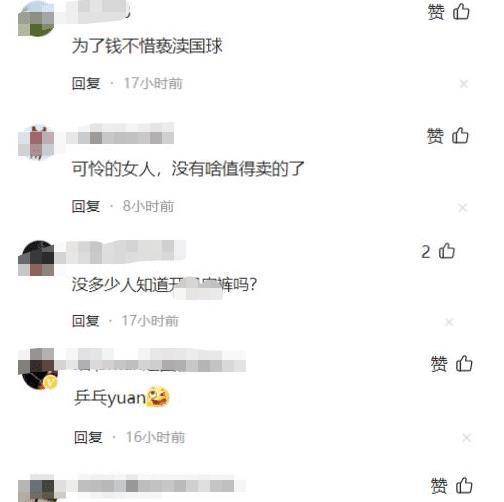Open avatar of the '可怜的女人' commenter
This screenshot has width=504, height=502.
(x=36, y=142)
